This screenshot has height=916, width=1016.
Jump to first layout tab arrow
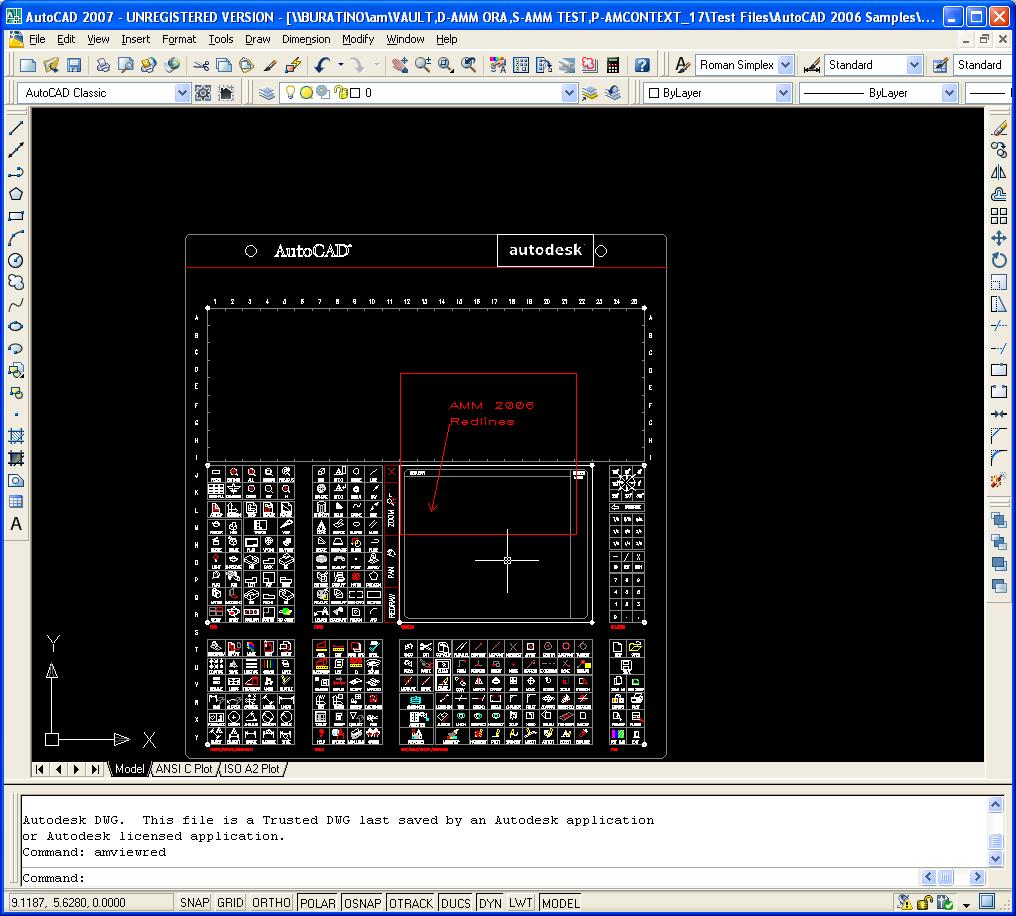pyautogui.click(x=40, y=769)
